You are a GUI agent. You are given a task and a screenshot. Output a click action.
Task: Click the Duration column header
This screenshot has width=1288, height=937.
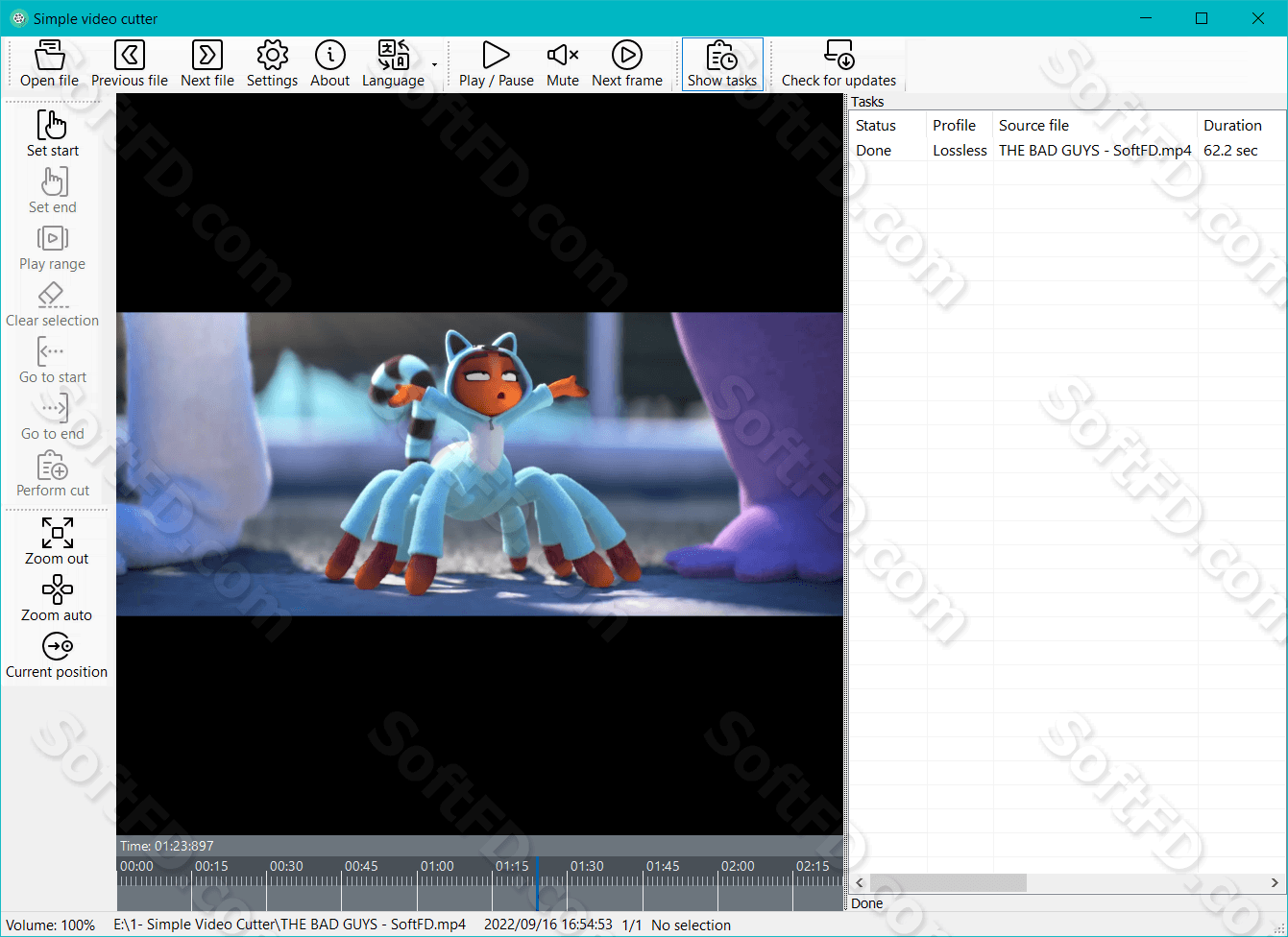click(x=1242, y=126)
